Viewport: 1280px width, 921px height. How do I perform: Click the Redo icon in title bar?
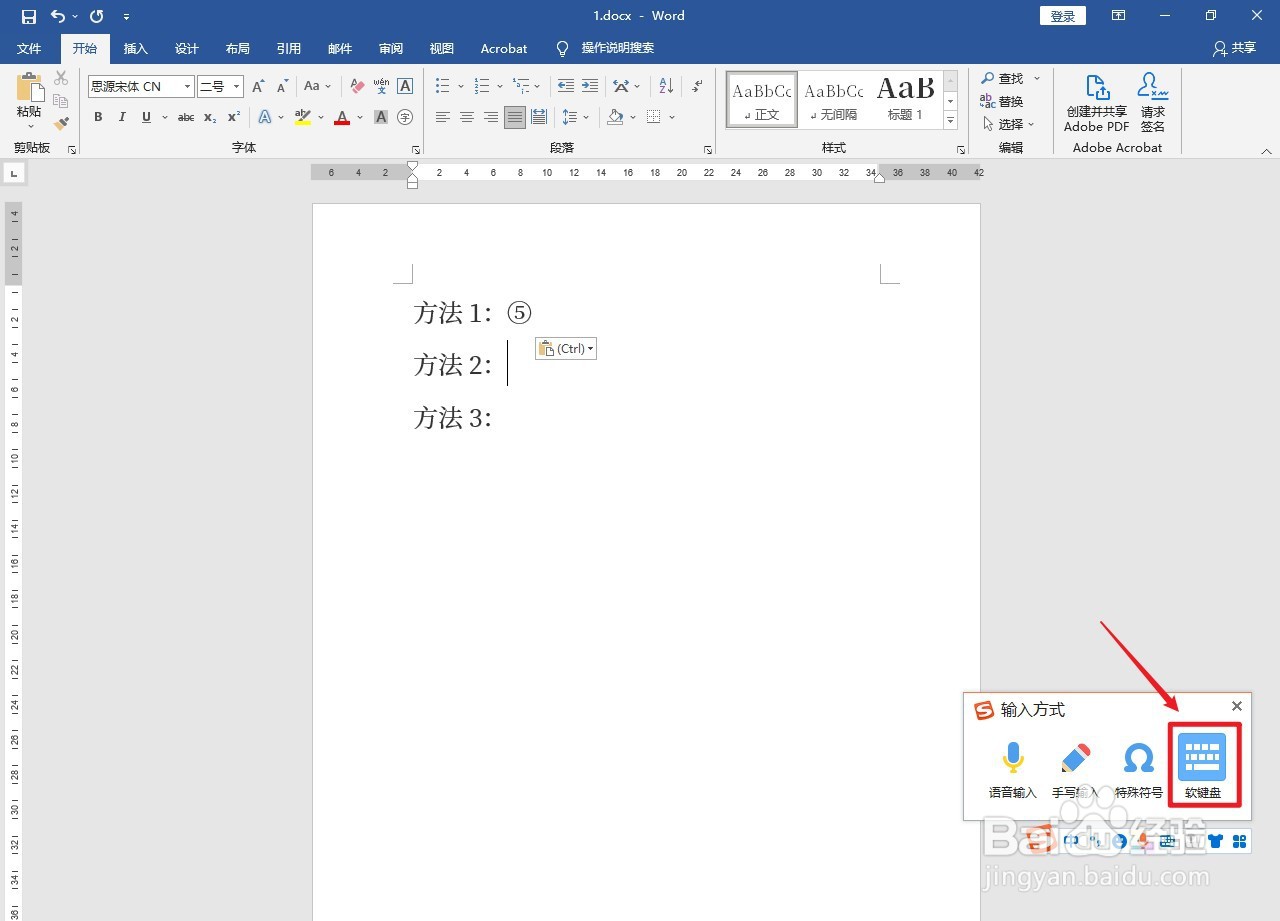(x=96, y=16)
